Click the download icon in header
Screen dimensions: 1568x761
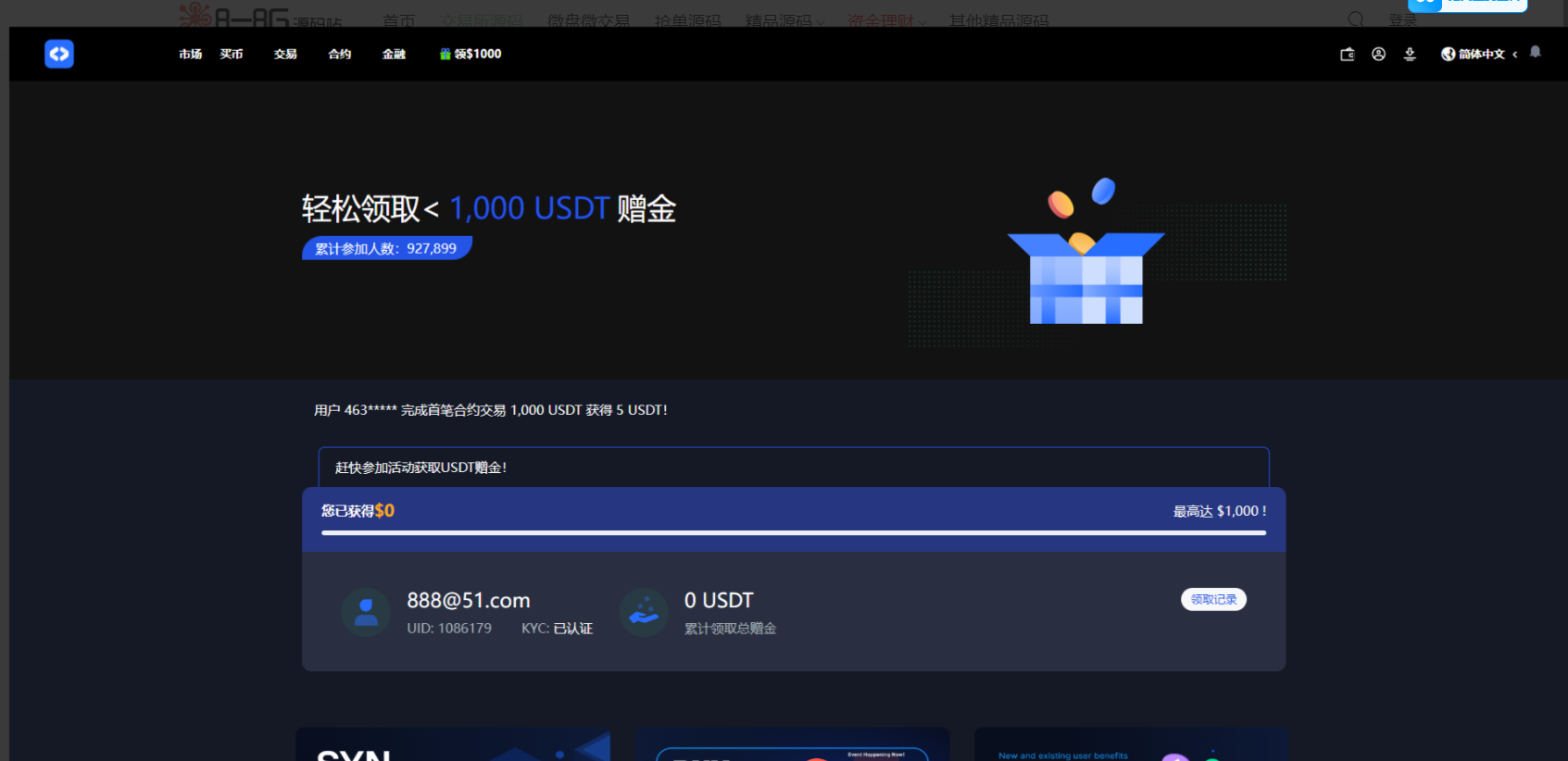tap(1410, 55)
